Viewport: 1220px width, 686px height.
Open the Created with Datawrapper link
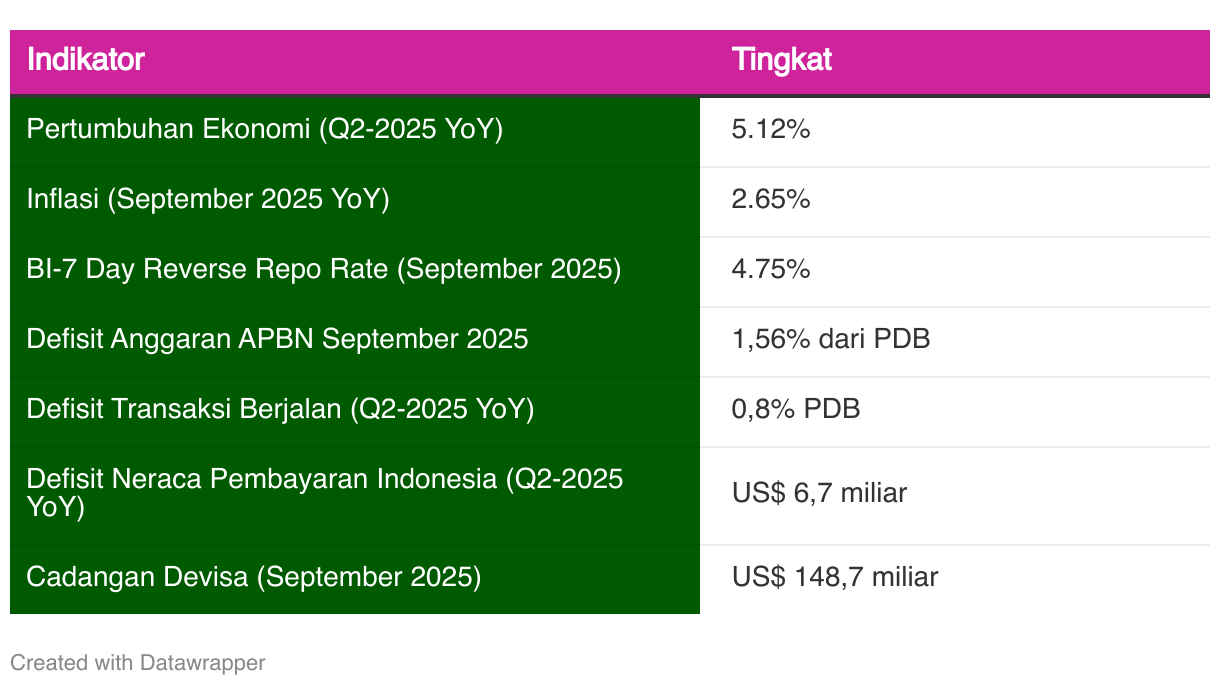(x=137, y=663)
